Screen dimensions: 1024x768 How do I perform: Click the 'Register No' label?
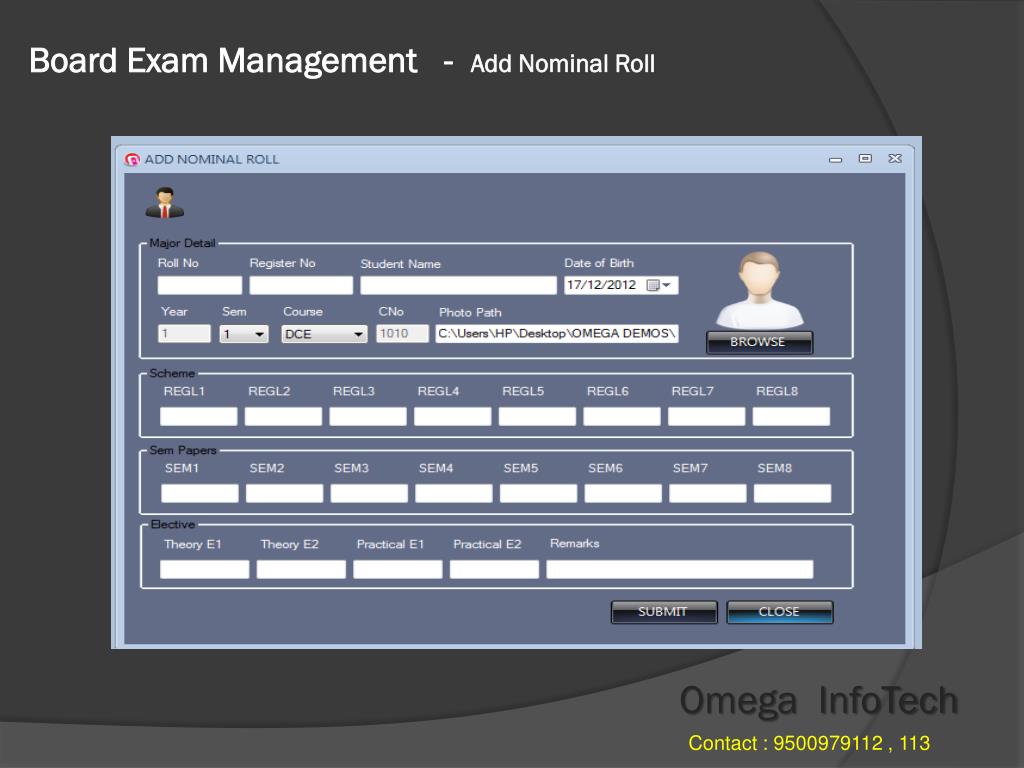coord(282,263)
